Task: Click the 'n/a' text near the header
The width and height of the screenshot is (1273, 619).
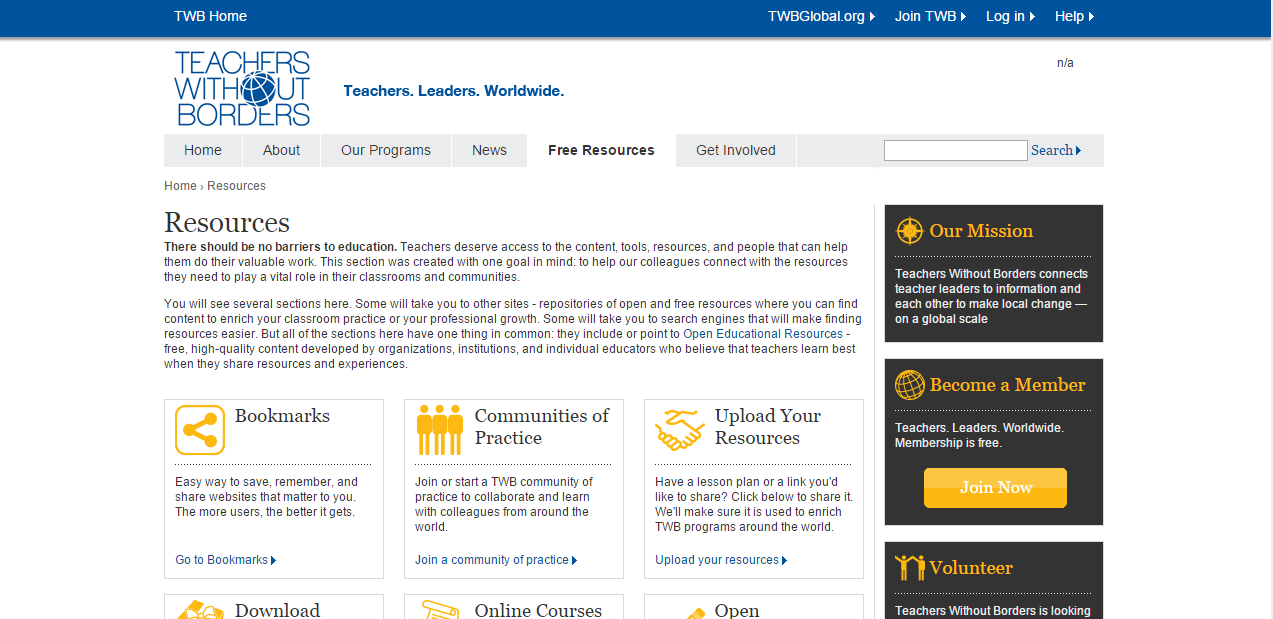Action: pos(1065,63)
